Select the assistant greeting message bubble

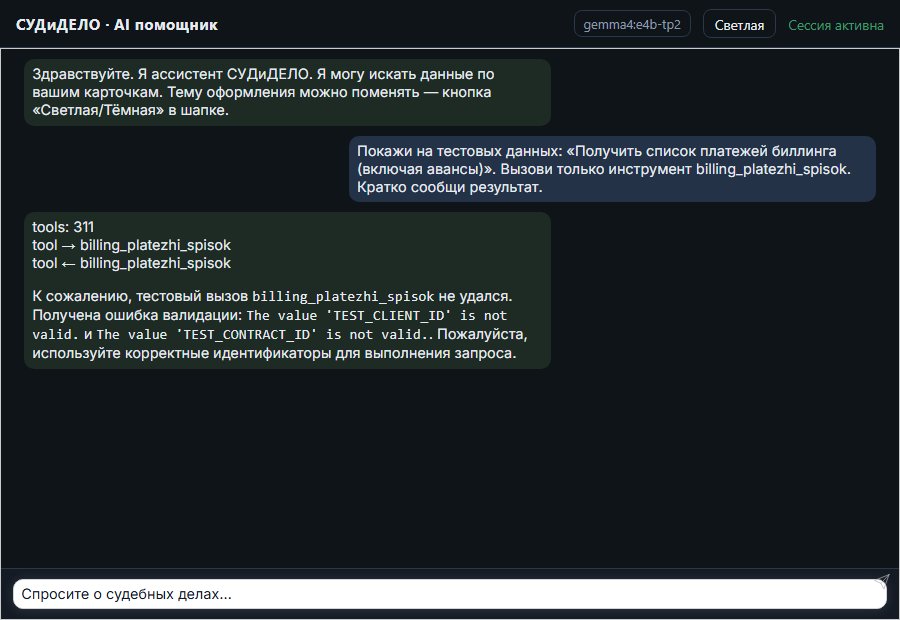coord(288,92)
